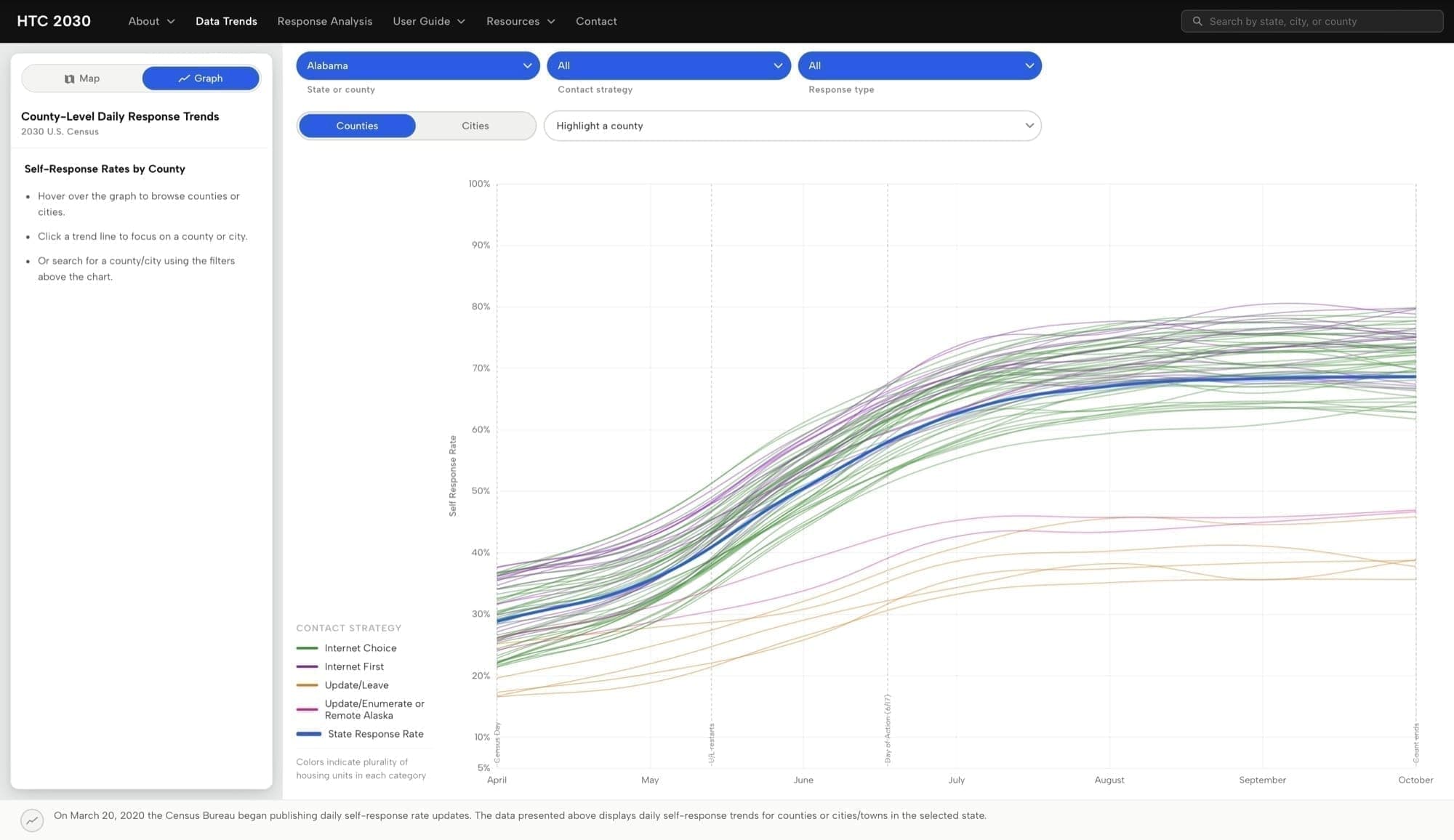This screenshot has width=1454, height=840.
Task: Open the Contact page
Action: coord(596,21)
